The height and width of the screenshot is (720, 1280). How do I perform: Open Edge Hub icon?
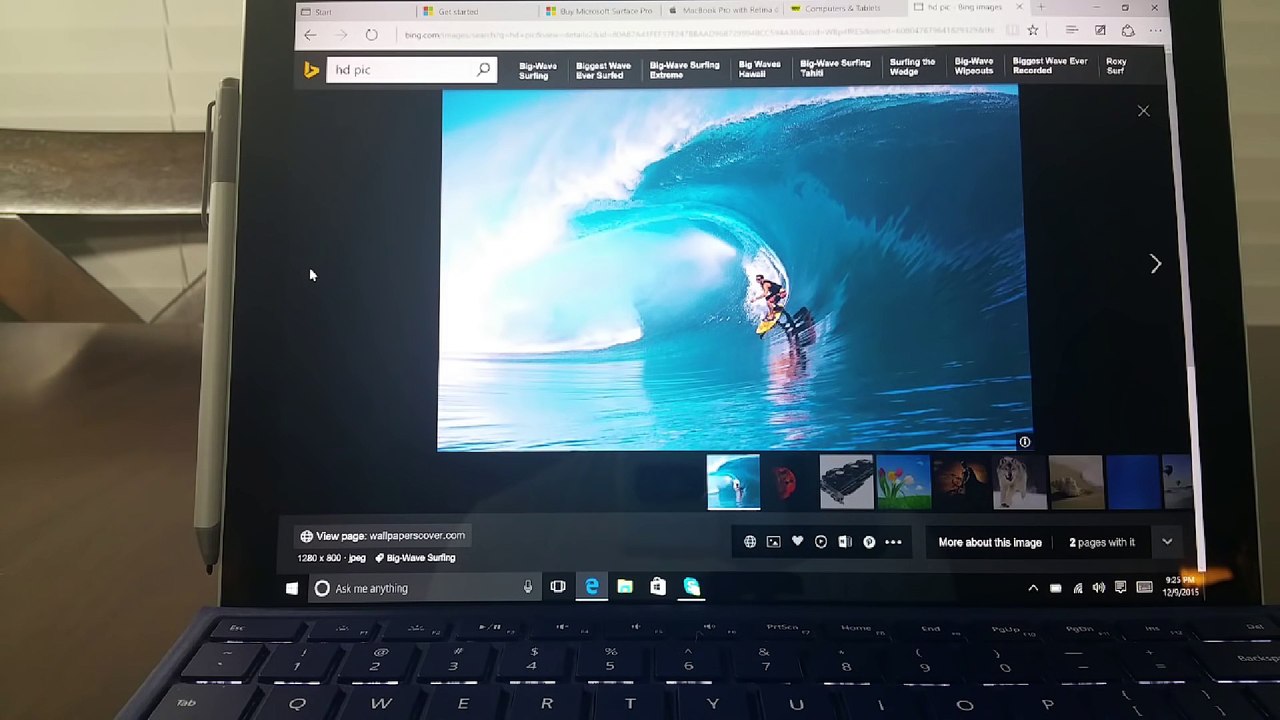tap(1071, 31)
